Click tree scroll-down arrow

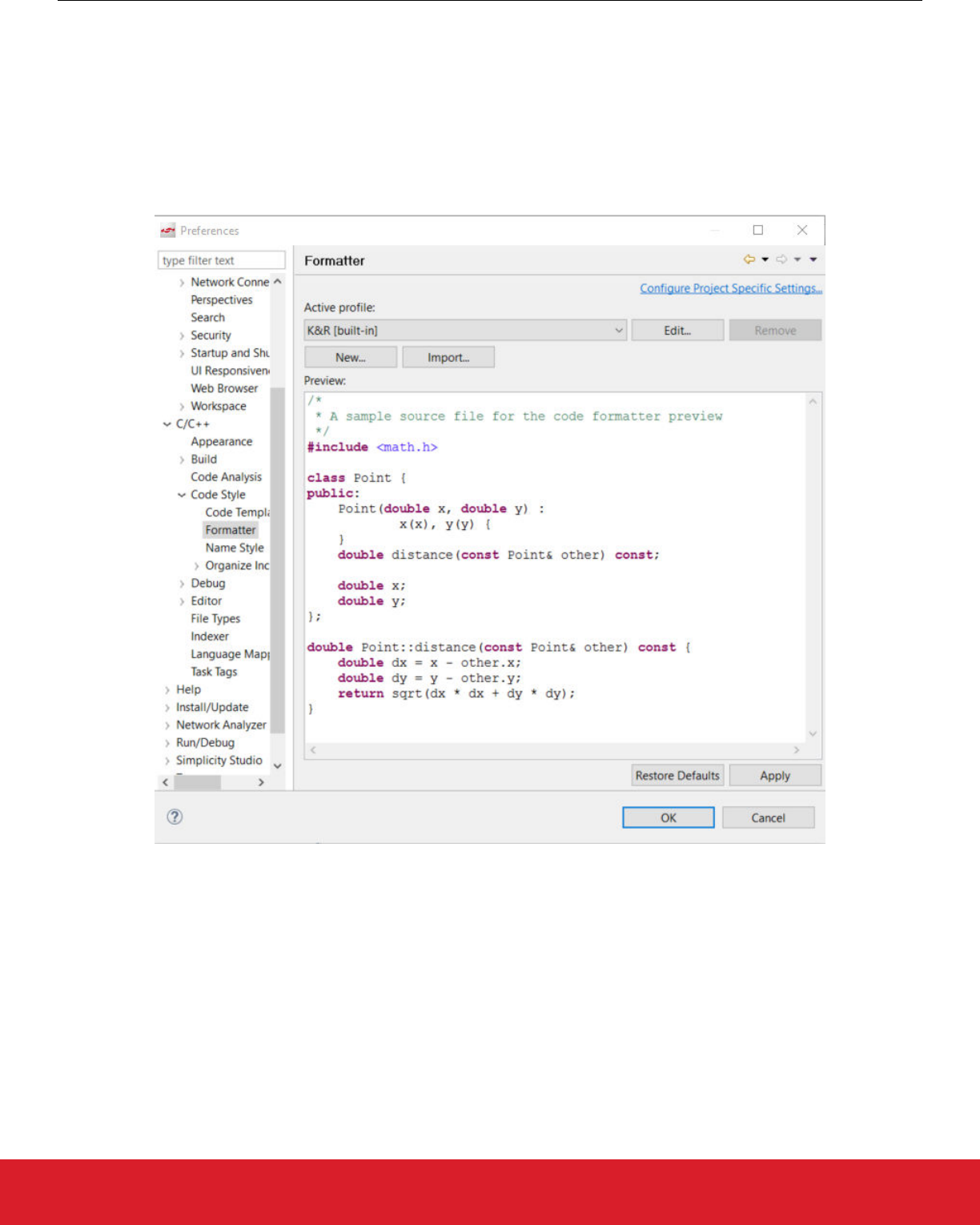coord(278,766)
